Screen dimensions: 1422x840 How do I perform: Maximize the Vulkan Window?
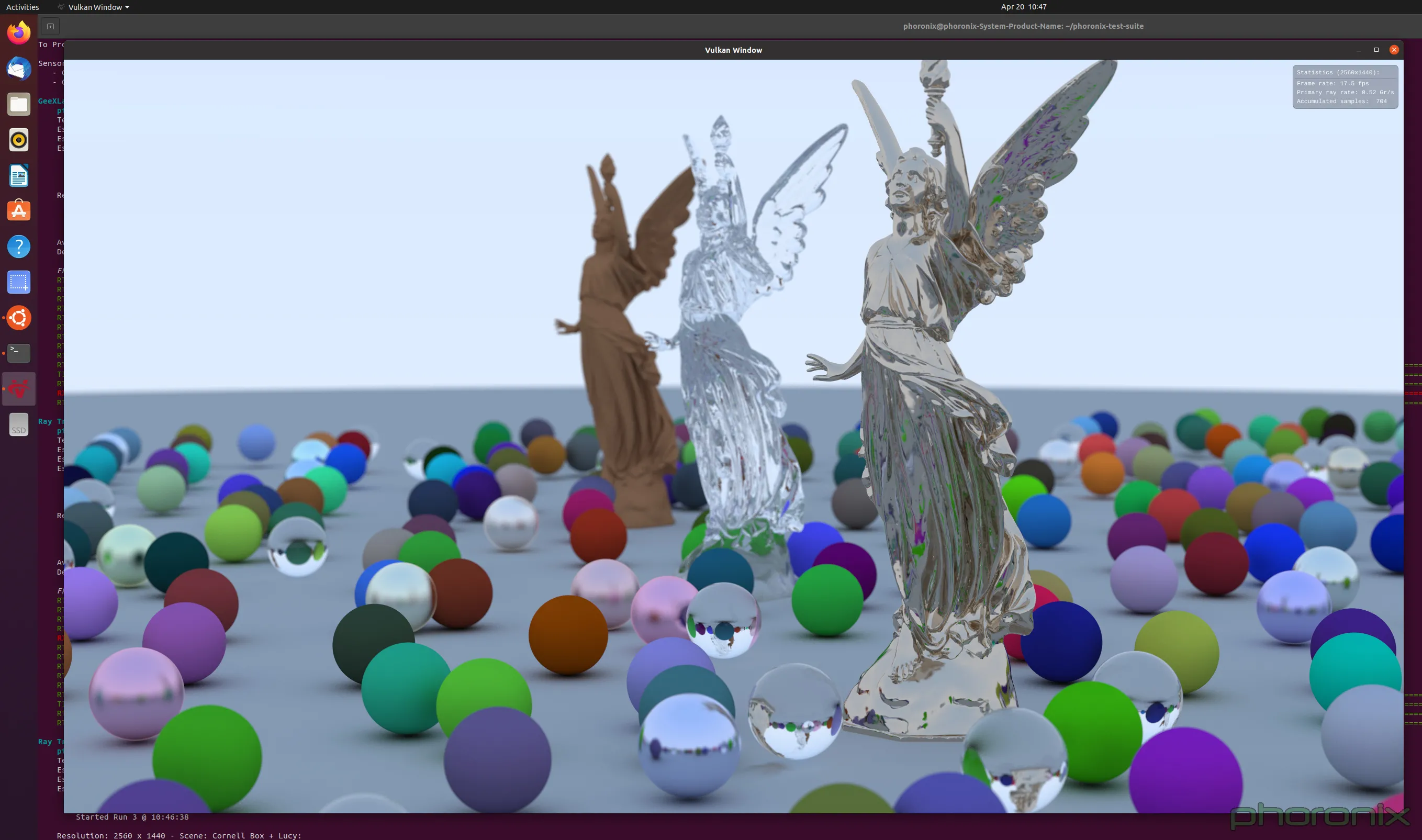pos(1376,50)
